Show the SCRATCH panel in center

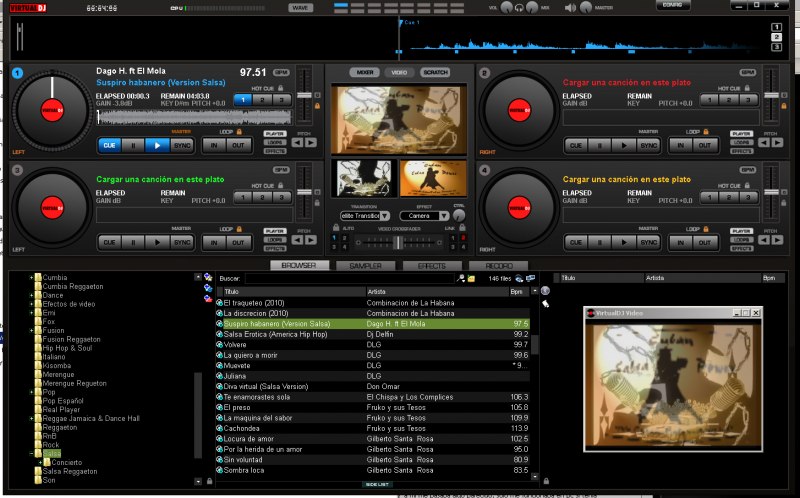click(435, 73)
